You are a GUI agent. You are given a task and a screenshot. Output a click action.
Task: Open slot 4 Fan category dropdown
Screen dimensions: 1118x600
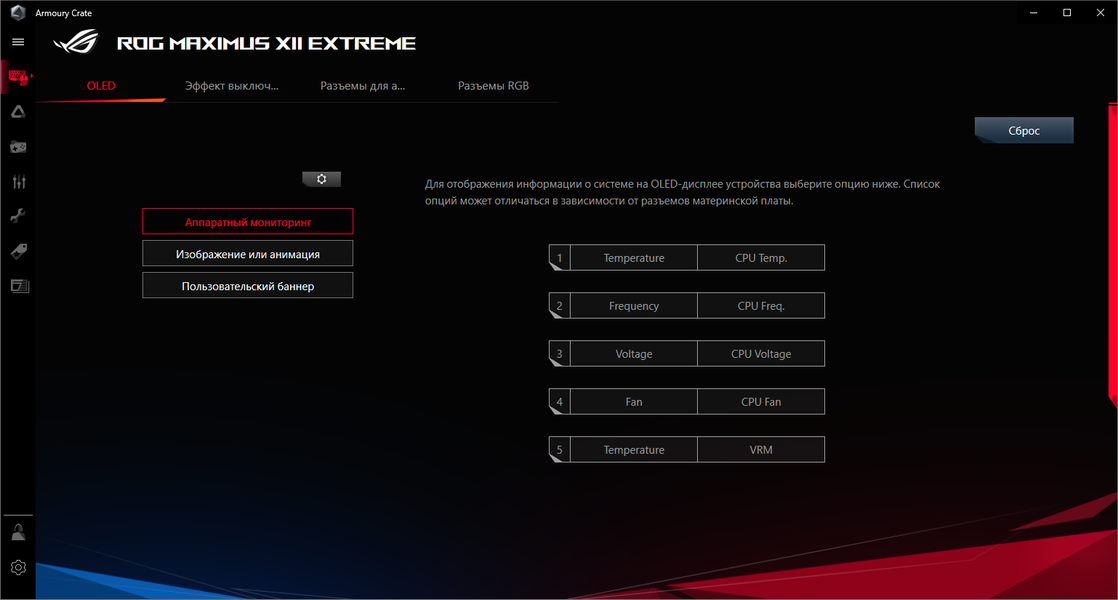click(x=634, y=402)
